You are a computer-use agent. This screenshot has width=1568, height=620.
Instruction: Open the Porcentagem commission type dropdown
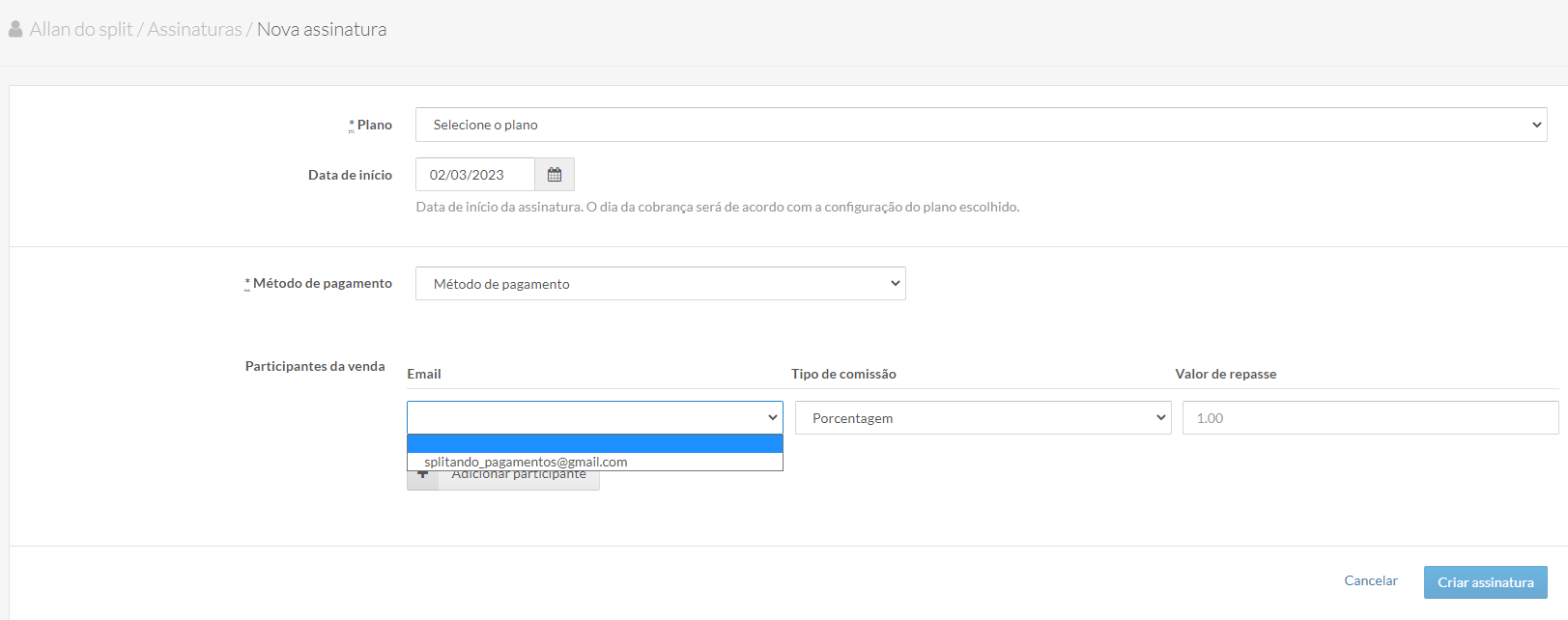pos(983,418)
